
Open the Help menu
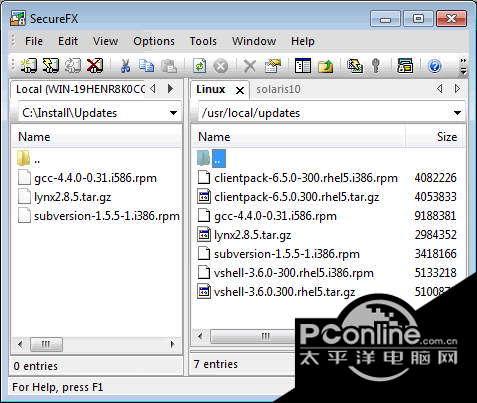(x=303, y=41)
